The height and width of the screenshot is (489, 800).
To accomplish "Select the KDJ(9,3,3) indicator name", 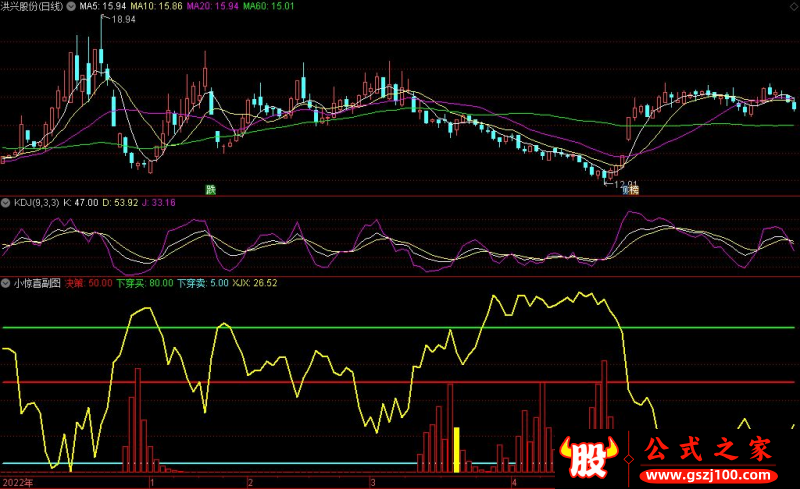I will 37,203.
